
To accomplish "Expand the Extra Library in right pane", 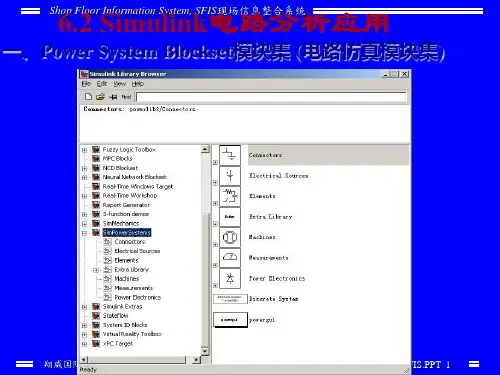I will pos(215,224).
